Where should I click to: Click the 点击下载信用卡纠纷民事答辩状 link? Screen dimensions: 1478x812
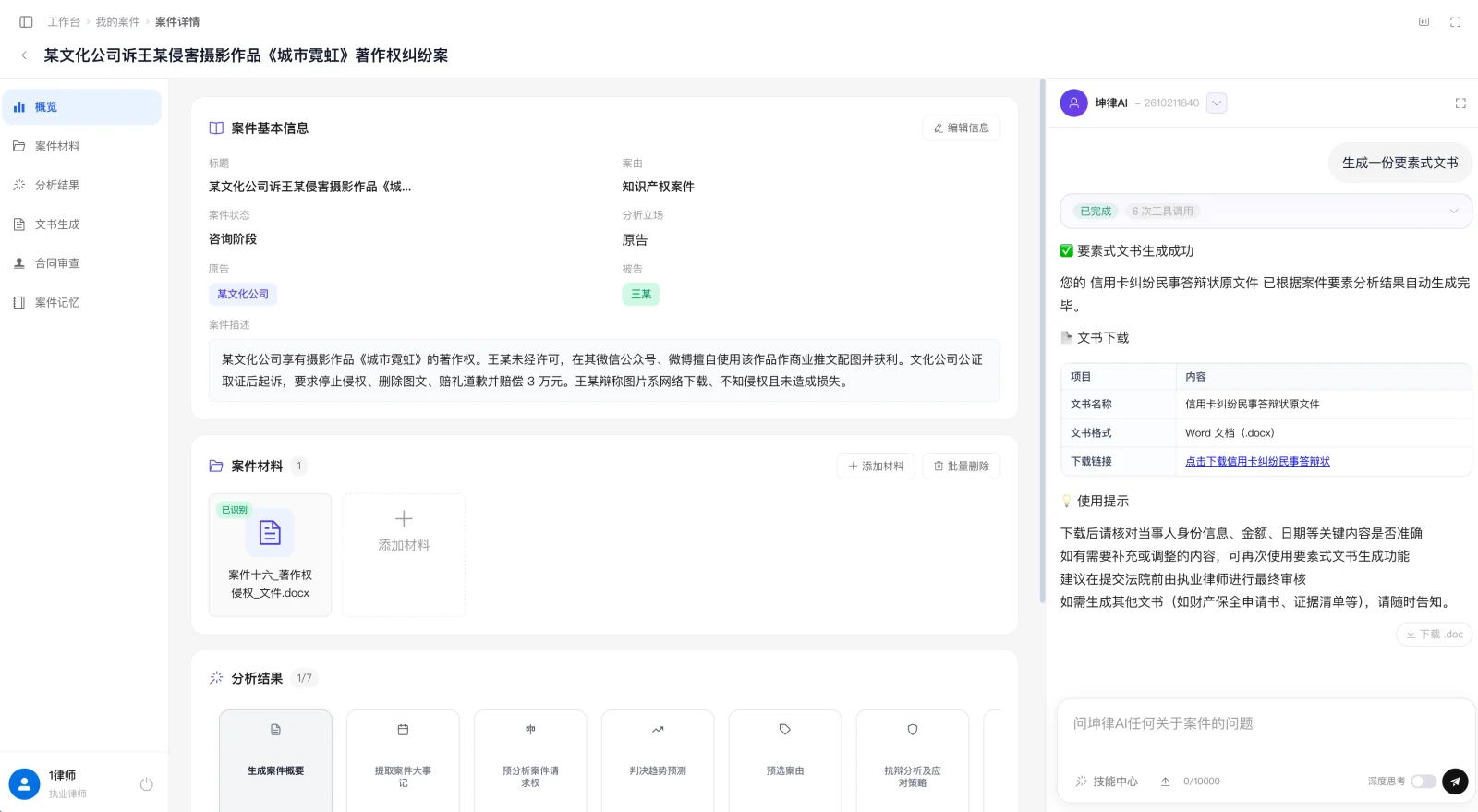1257,462
